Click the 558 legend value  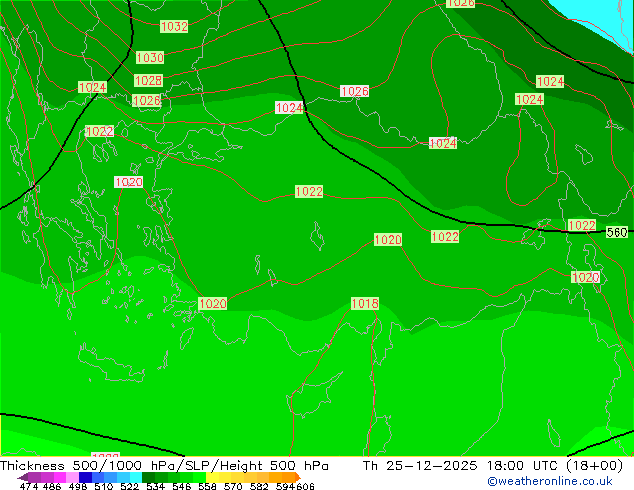click(207, 486)
